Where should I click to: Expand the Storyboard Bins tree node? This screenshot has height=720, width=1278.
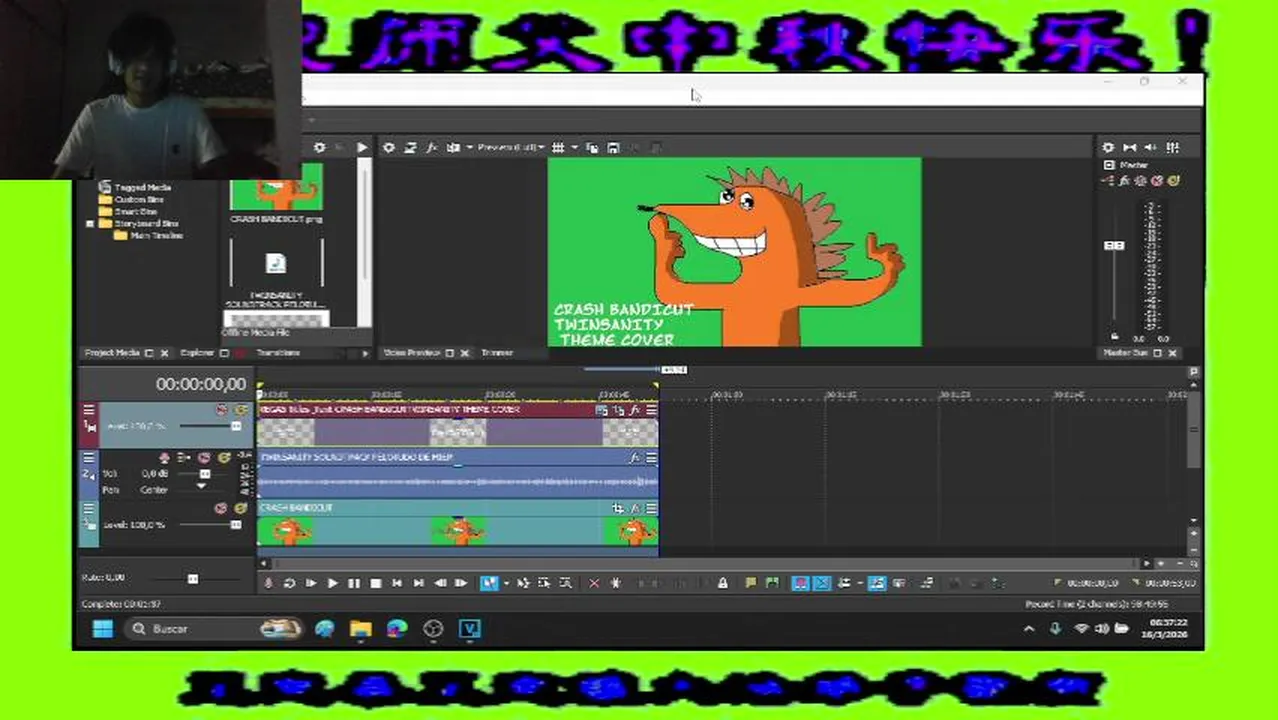pyautogui.click(x=90, y=224)
